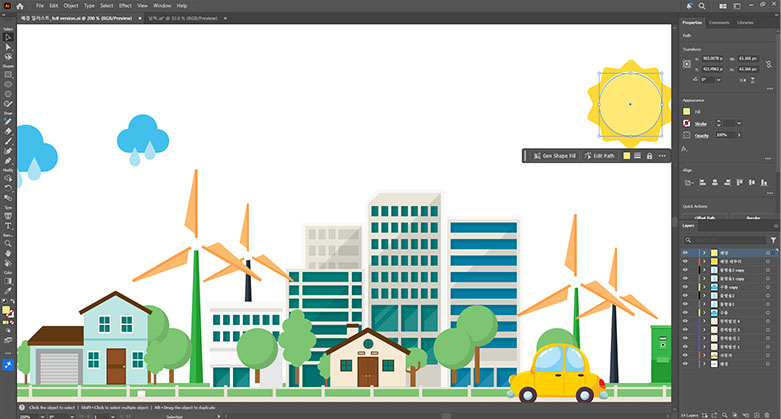781x419 pixels.
Task: Hide the 구름 layer
Action: click(685, 312)
